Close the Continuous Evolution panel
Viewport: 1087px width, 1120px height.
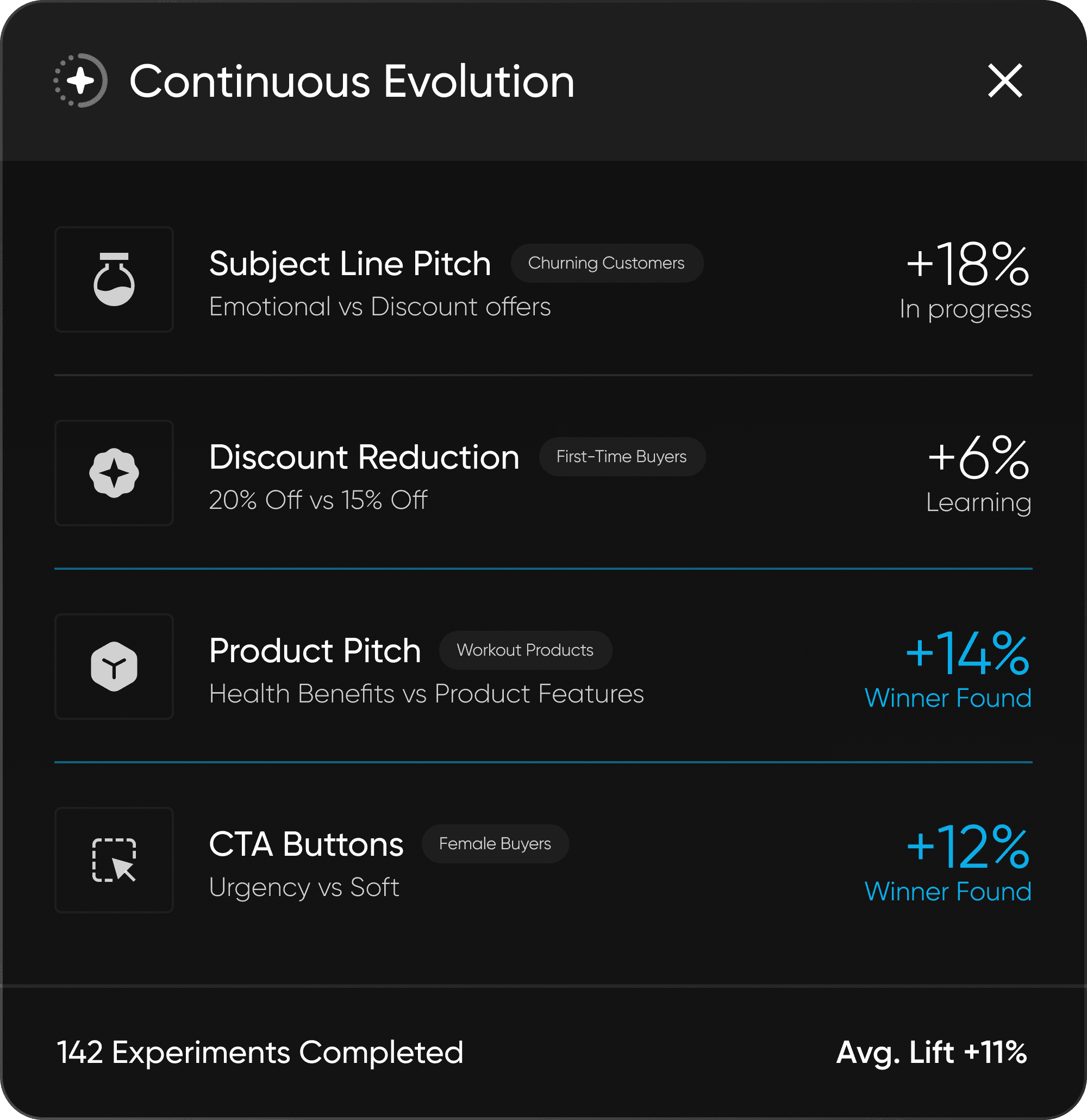pyautogui.click(x=1005, y=80)
